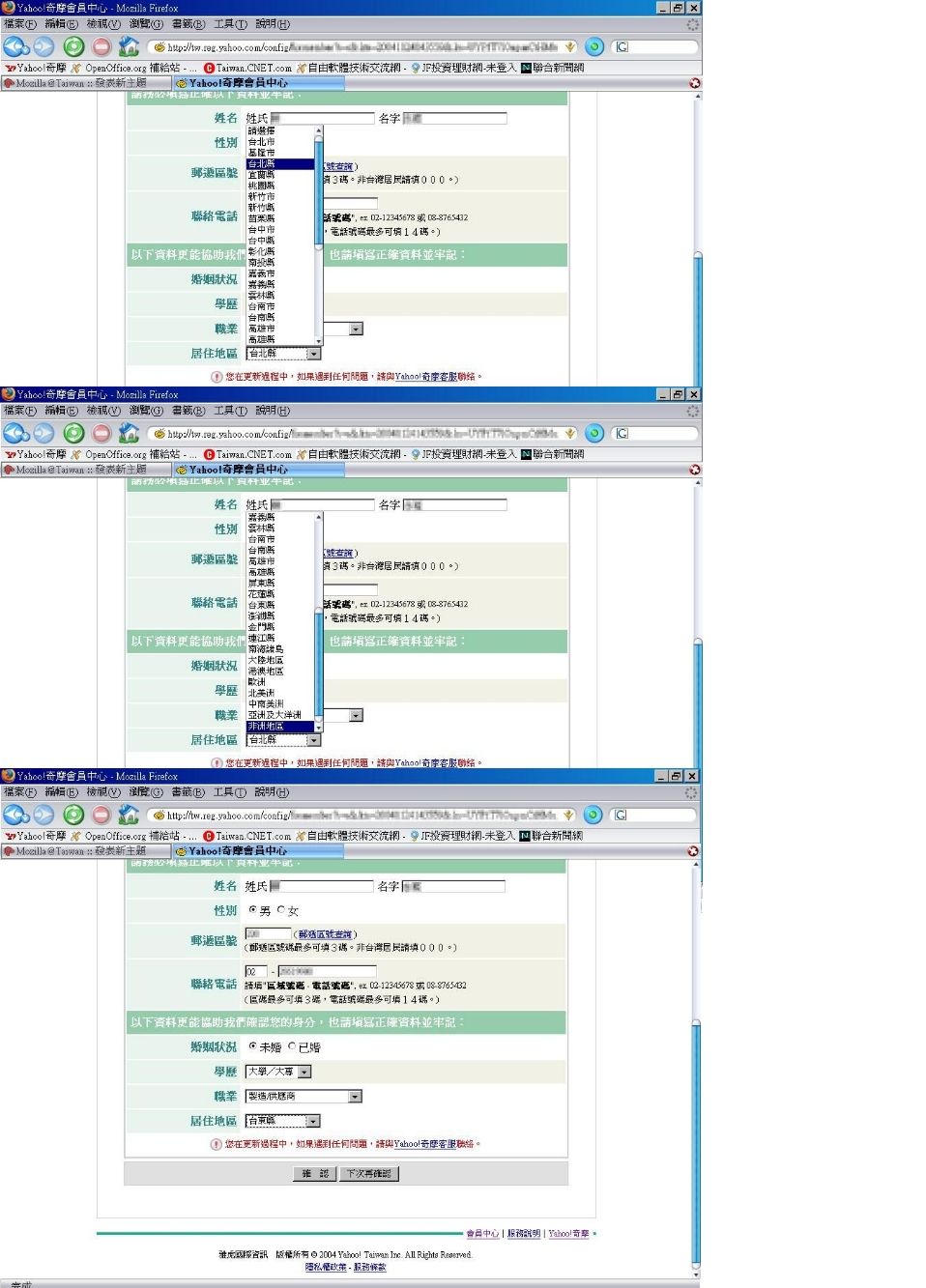
Task: Stop loading in the bottom Firefox window
Action: point(101,815)
